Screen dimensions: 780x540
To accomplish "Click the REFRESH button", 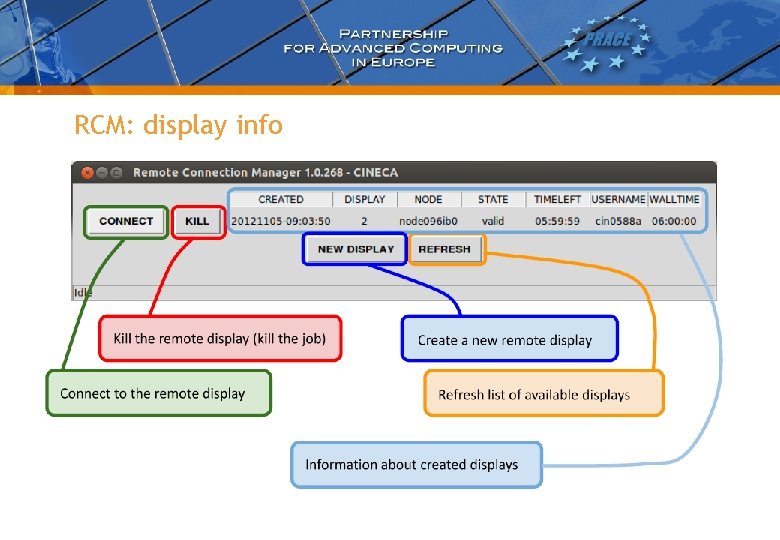I will [444, 249].
